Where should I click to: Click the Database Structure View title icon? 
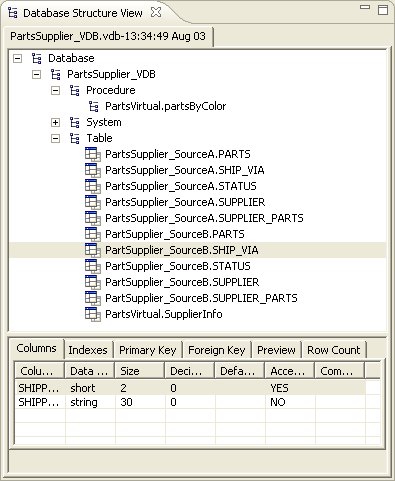(x=13, y=13)
